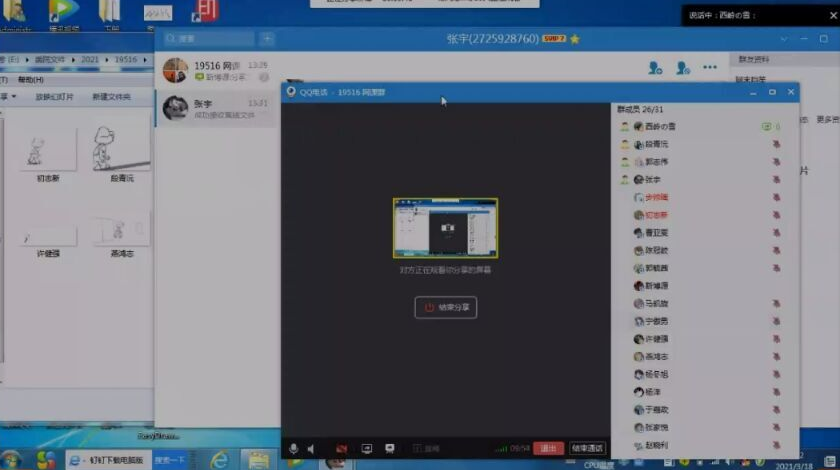Click the 群友资料 label in the right panel
The height and width of the screenshot is (470, 840).
[x=754, y=59]
